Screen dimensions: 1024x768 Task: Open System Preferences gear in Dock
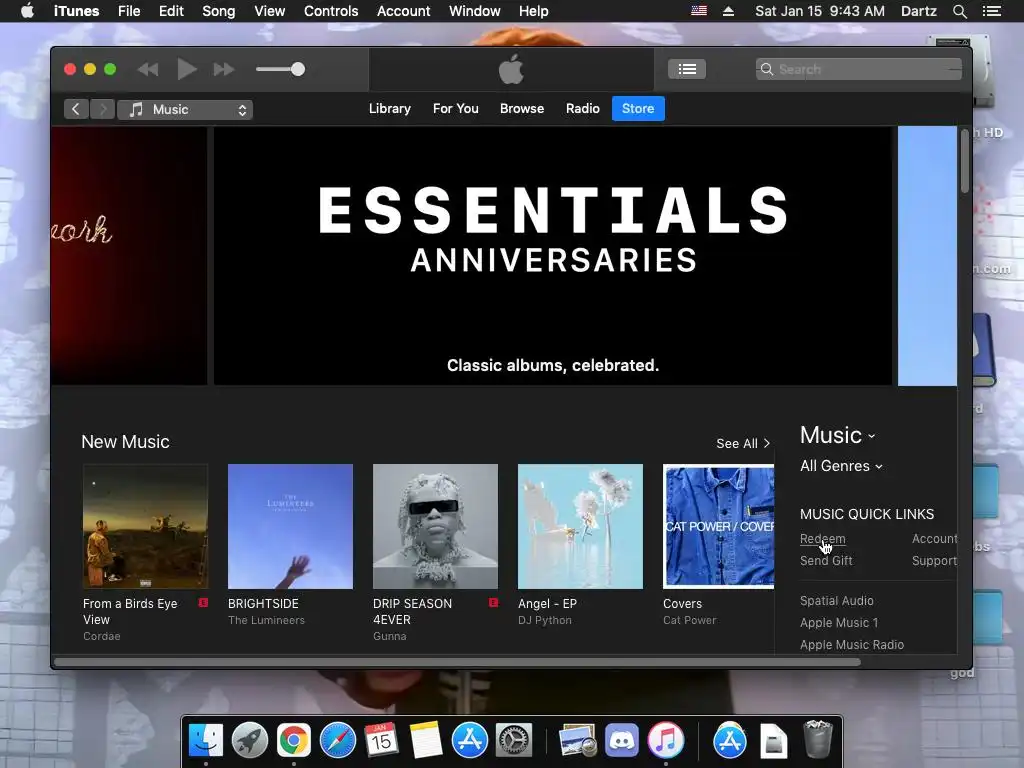514,741
